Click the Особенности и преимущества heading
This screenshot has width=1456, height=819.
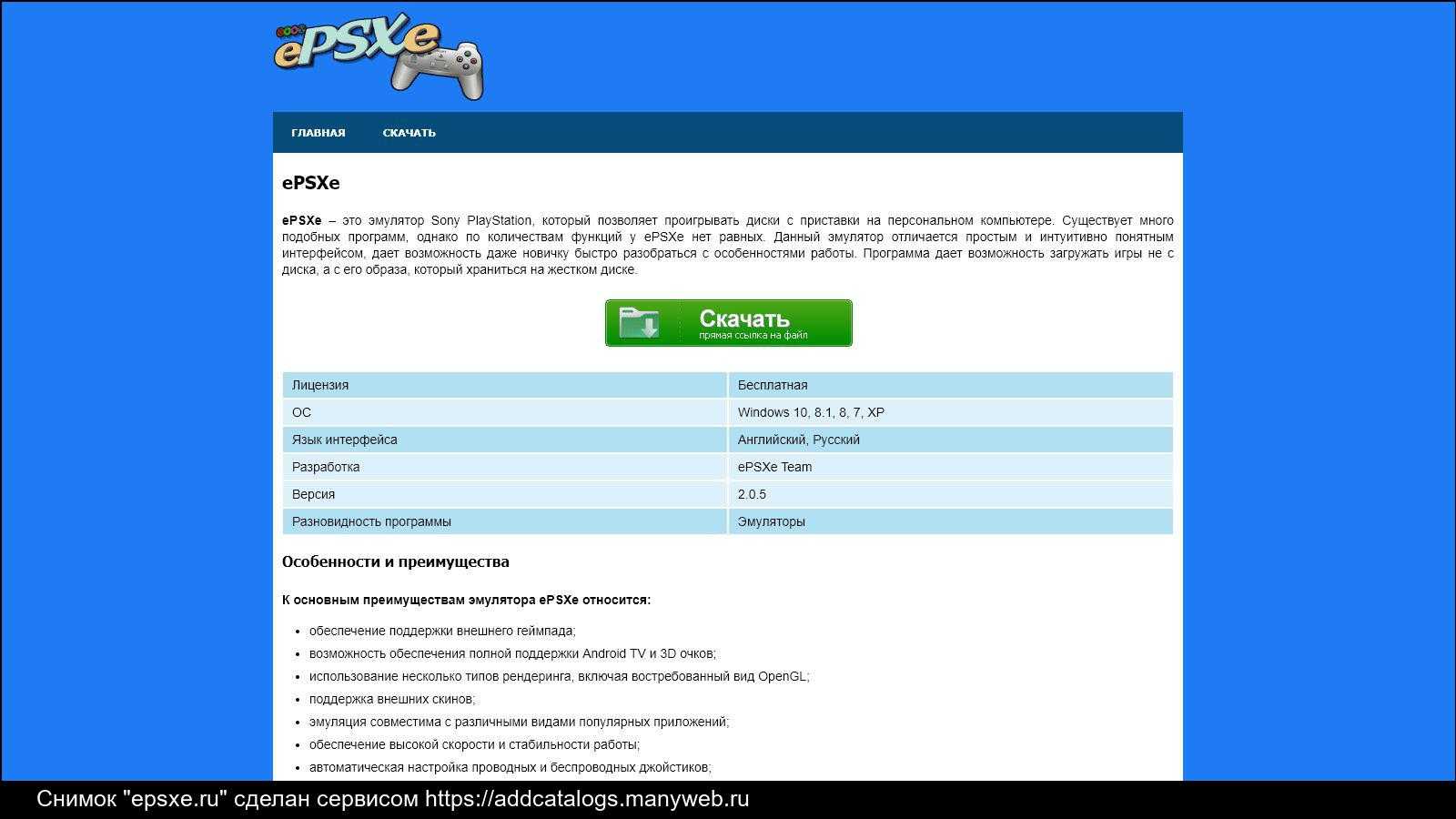[396, 562]
